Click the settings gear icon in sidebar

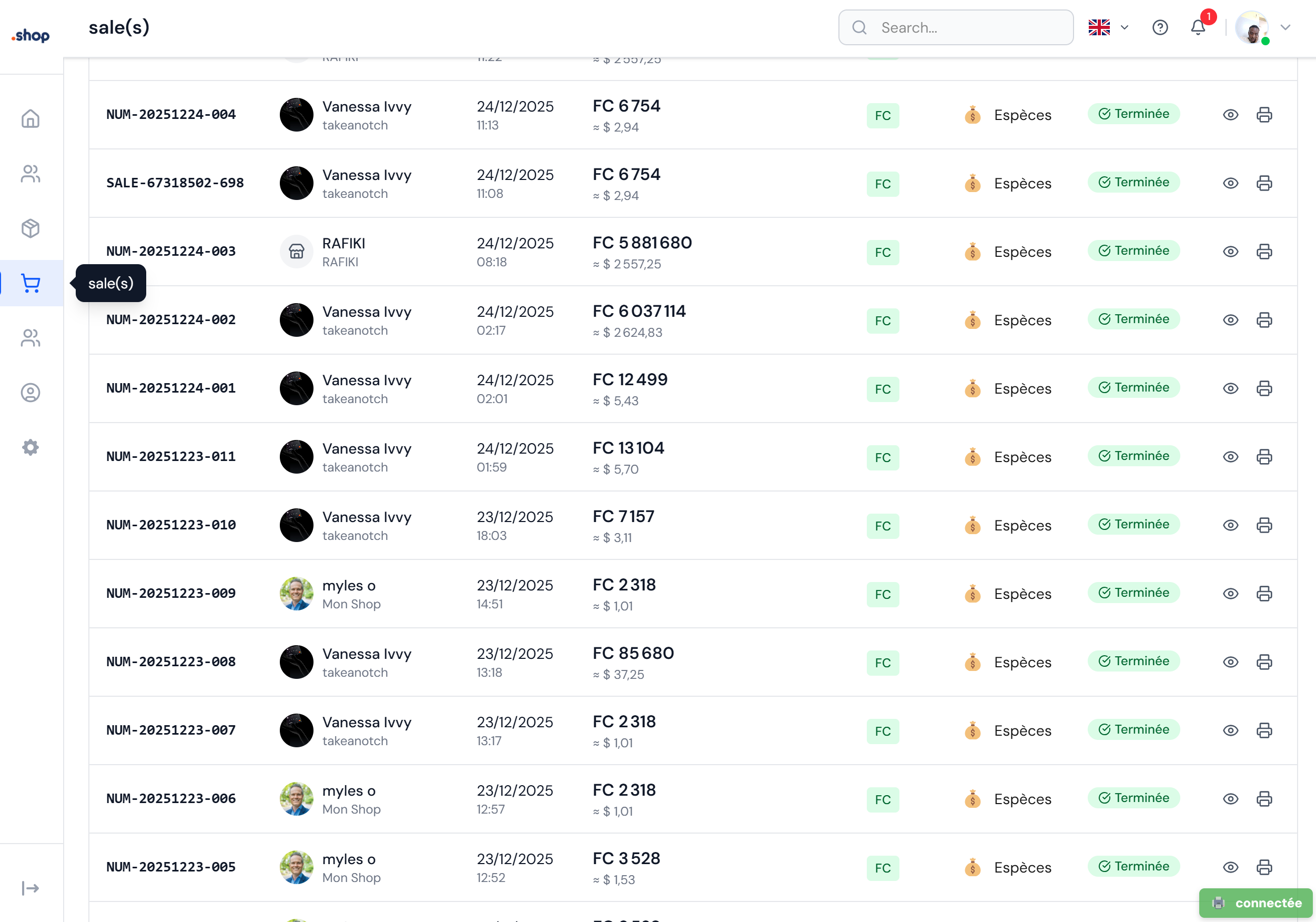pyautogui.click(x=31, y=447)
